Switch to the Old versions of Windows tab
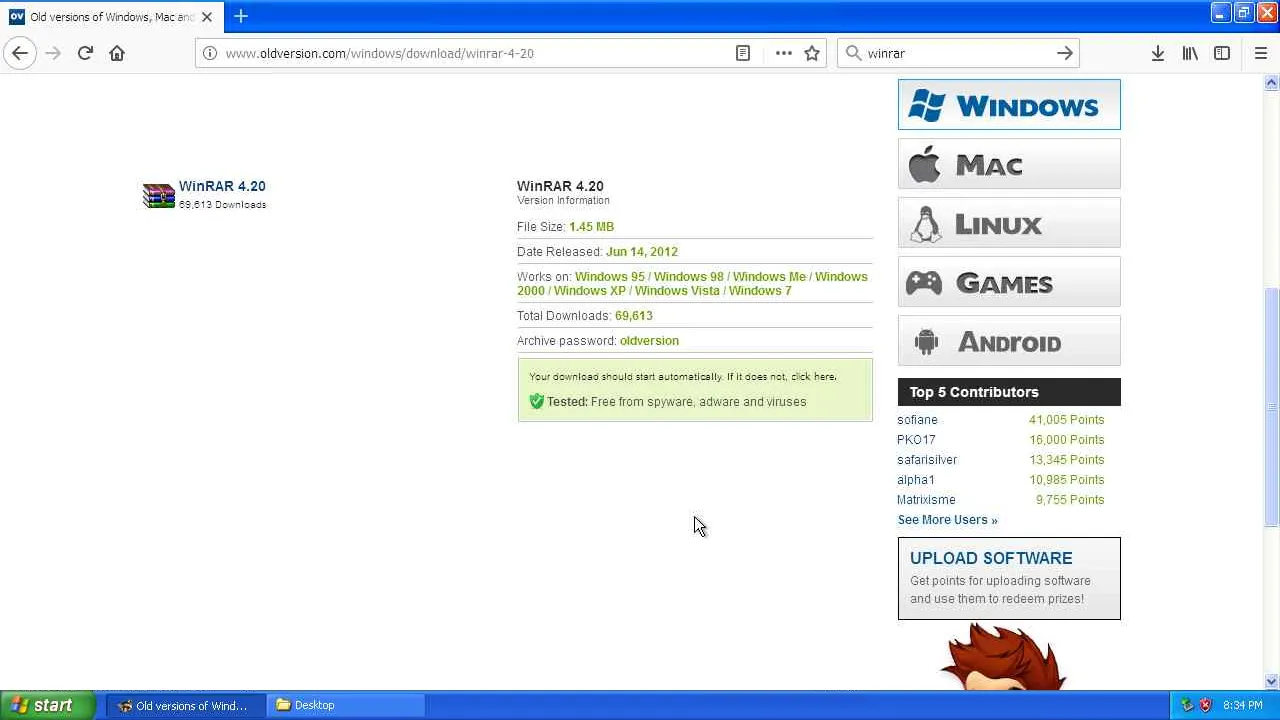 click(112, 17)
